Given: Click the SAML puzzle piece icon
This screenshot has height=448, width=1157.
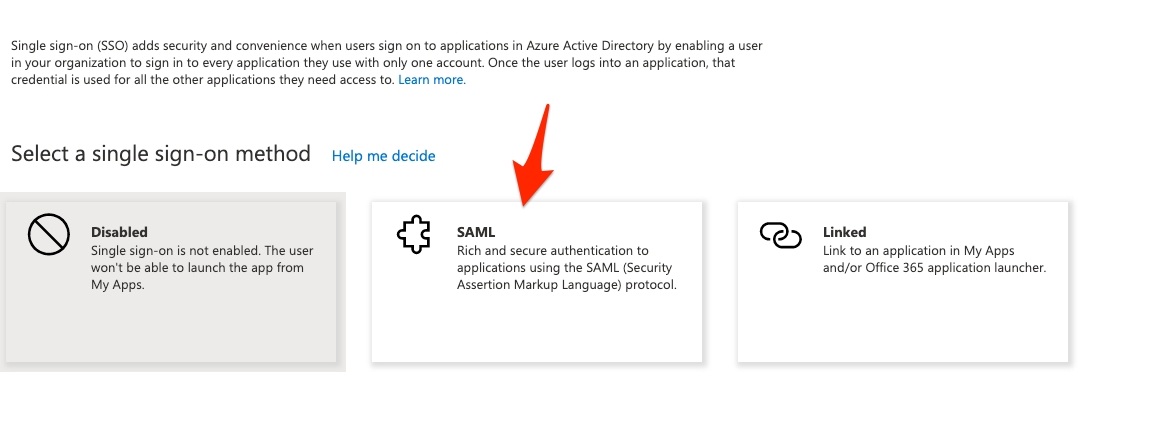Looking at the screenshot, I should (414, 236).
